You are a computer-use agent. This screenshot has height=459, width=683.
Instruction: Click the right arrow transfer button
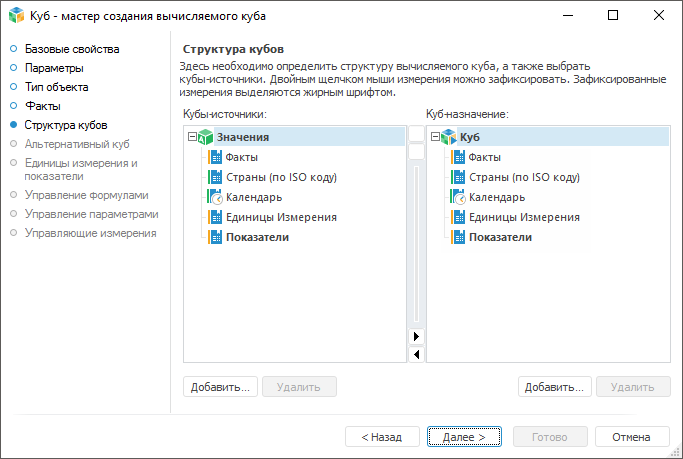416,336
